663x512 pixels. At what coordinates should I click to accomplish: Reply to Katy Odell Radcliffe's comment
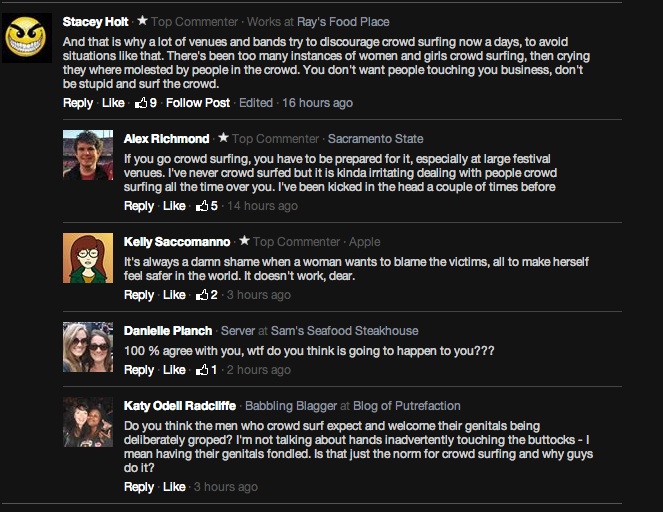139,487
